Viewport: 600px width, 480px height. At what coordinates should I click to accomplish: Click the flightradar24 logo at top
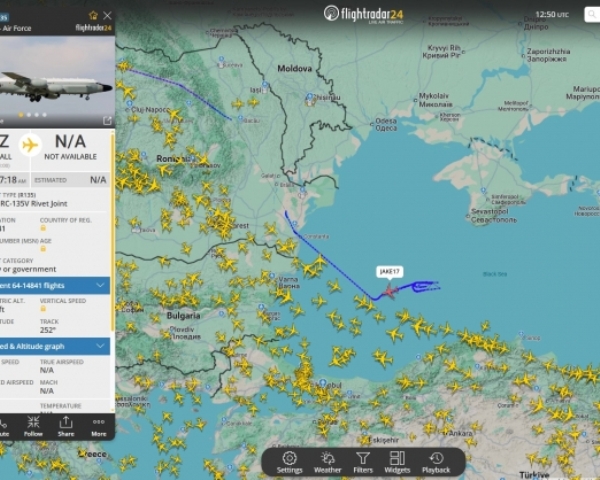(x=363, y=15)
